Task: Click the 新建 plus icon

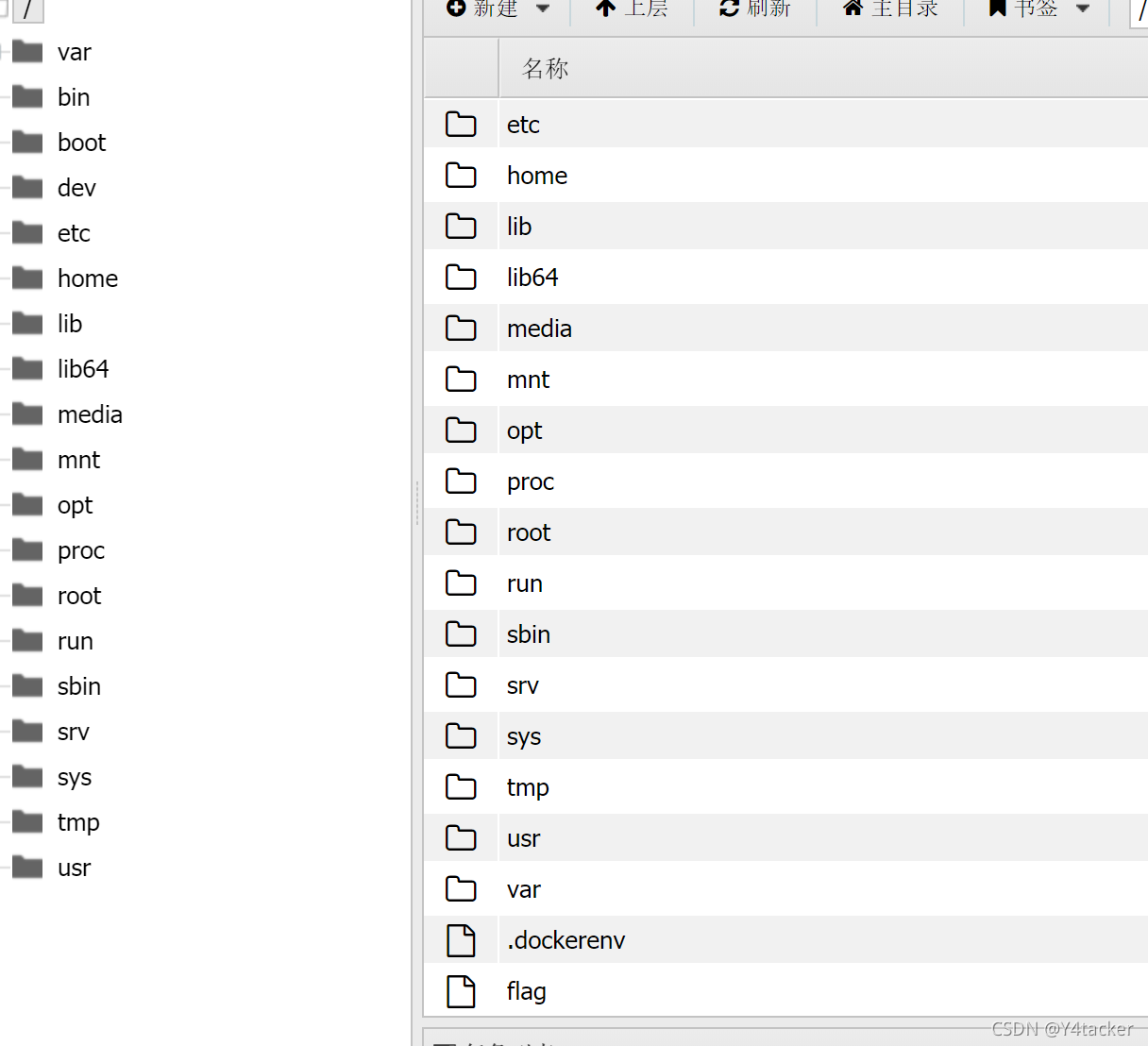Action: click(x=456, y=8)
